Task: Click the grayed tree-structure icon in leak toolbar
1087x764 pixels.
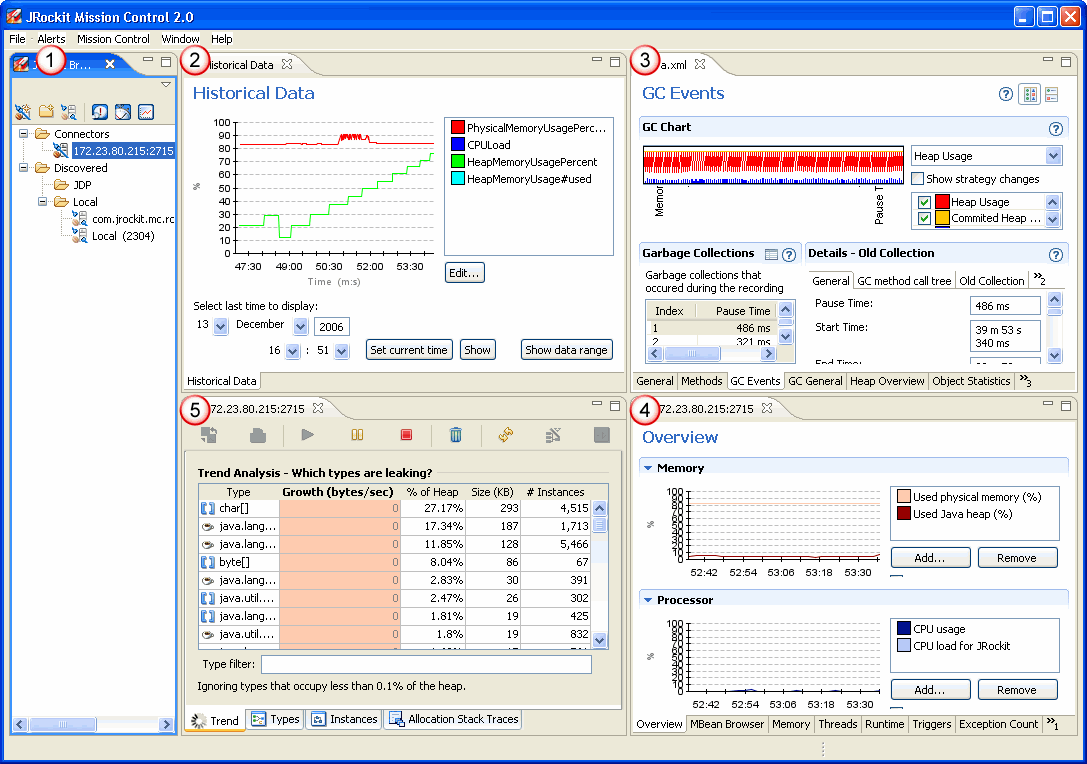Action: 553,435
